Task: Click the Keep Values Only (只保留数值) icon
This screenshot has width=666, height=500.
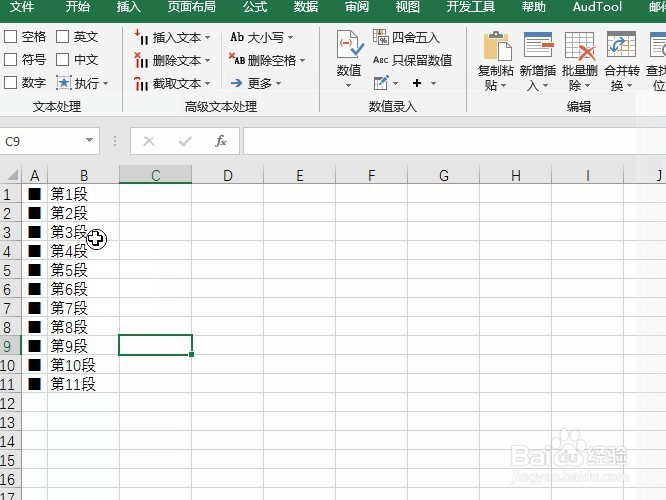Action: [381, 60]
